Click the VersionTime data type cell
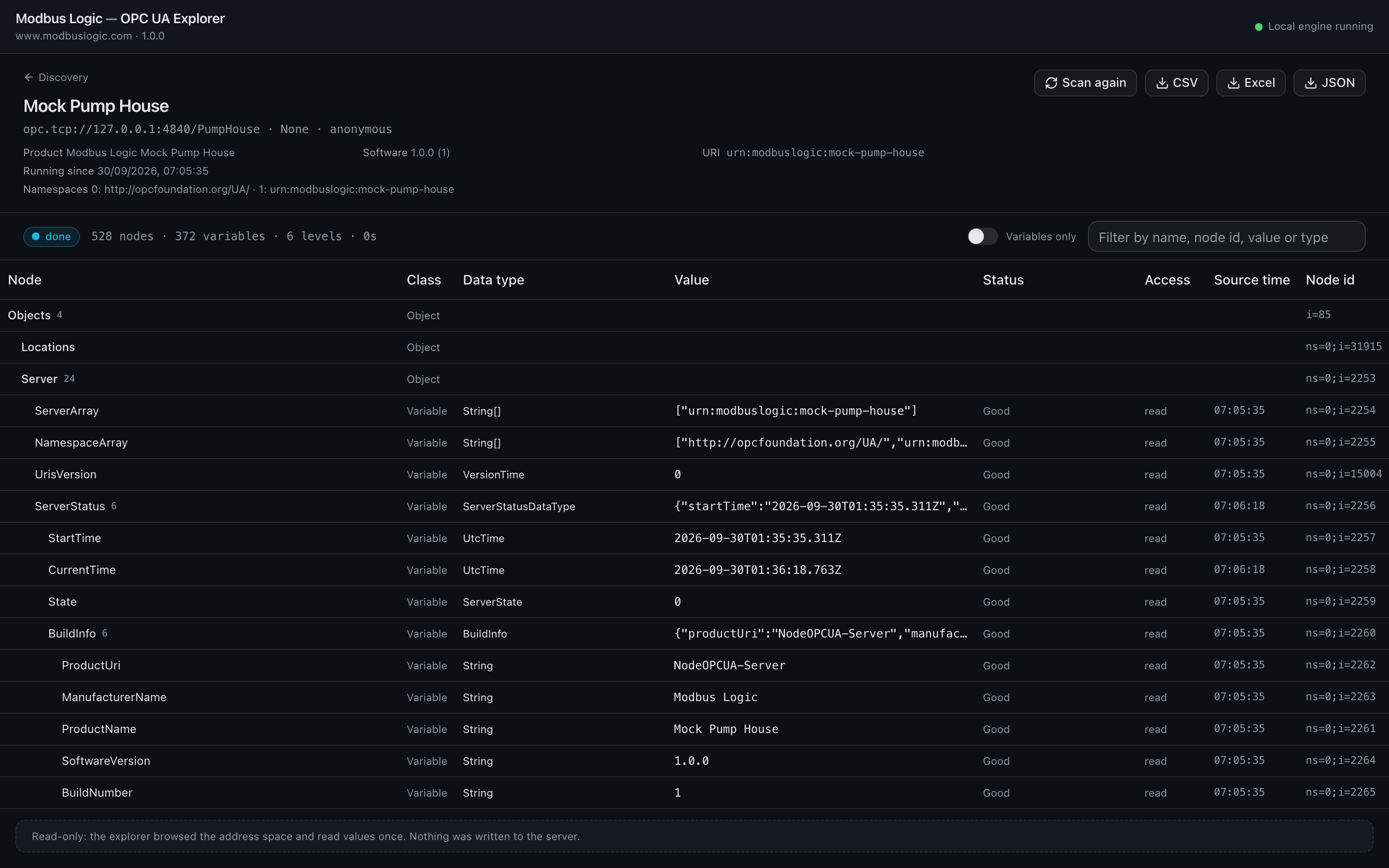Viewport: 1389px width, 868px height. tap(493, 475)
